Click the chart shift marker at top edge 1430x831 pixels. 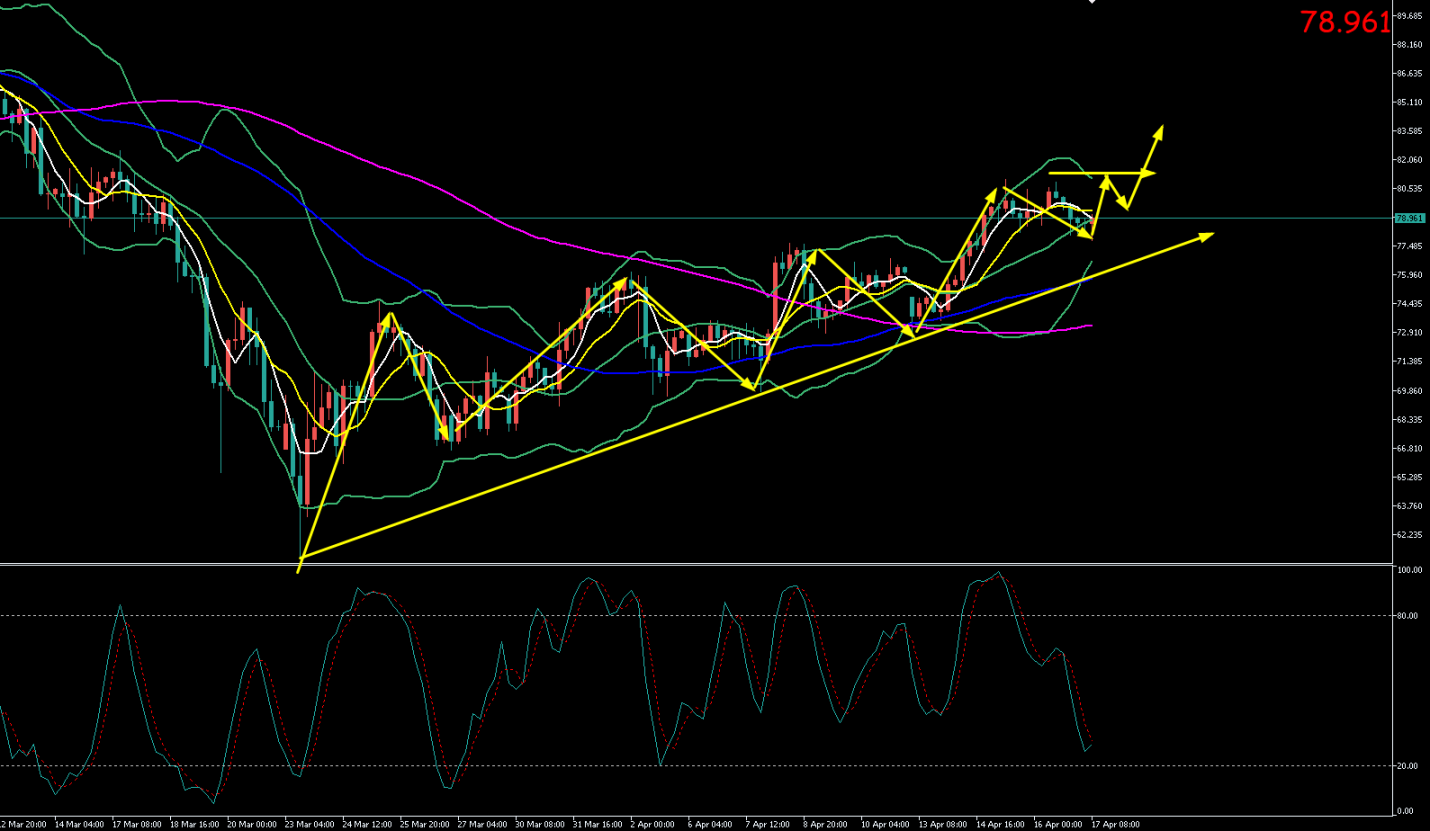[1092, 2]
